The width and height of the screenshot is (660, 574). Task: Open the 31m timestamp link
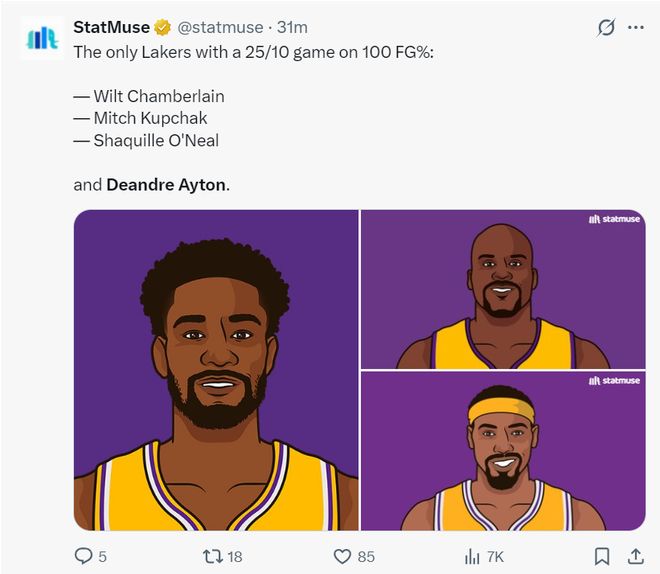(292, 27)
